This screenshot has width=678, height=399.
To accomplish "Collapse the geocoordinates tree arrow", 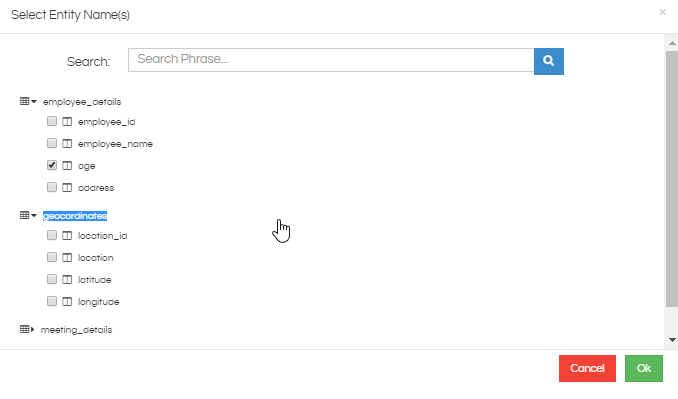I will pos(34,215).
